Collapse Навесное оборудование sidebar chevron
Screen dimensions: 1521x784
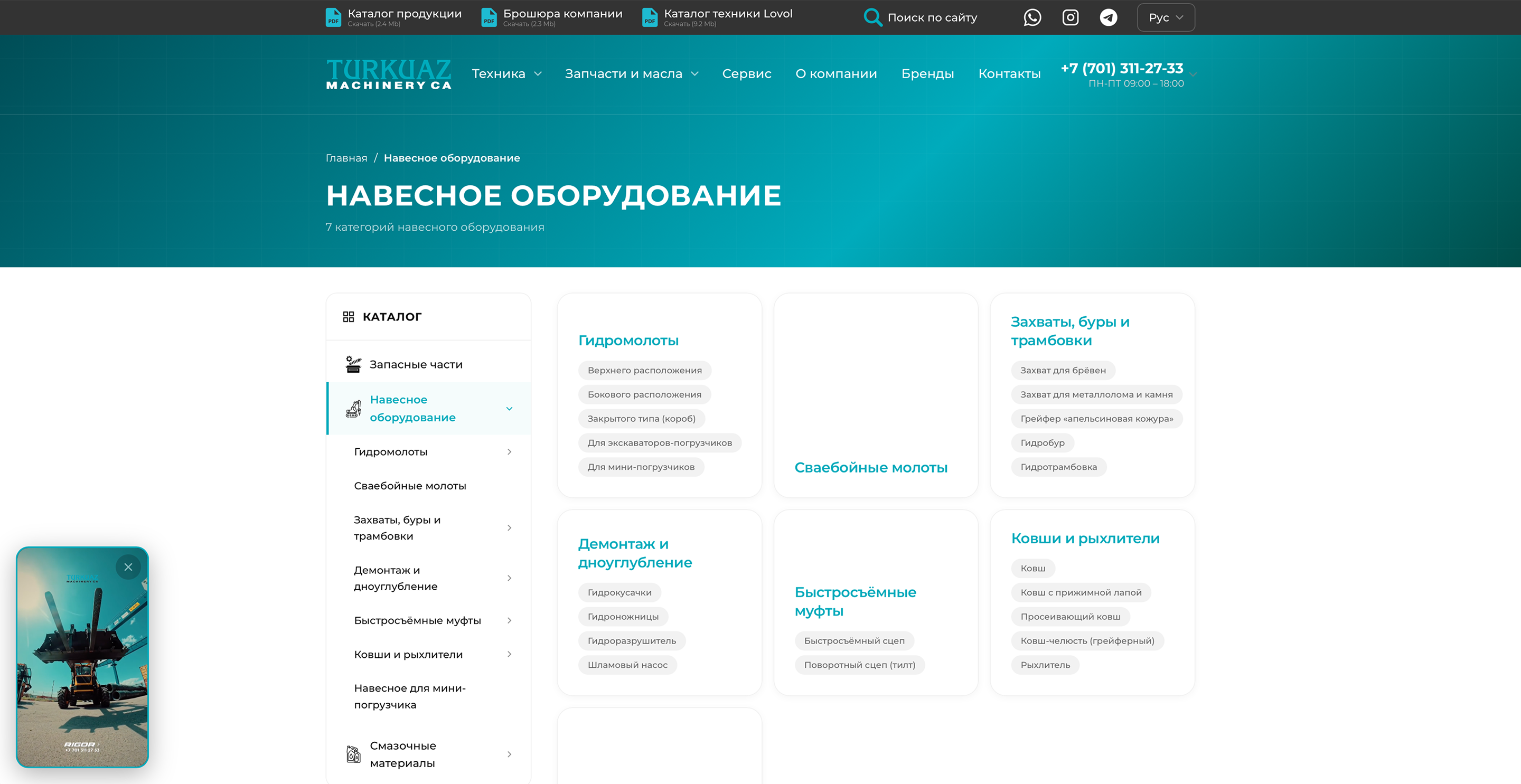(509, 409)
